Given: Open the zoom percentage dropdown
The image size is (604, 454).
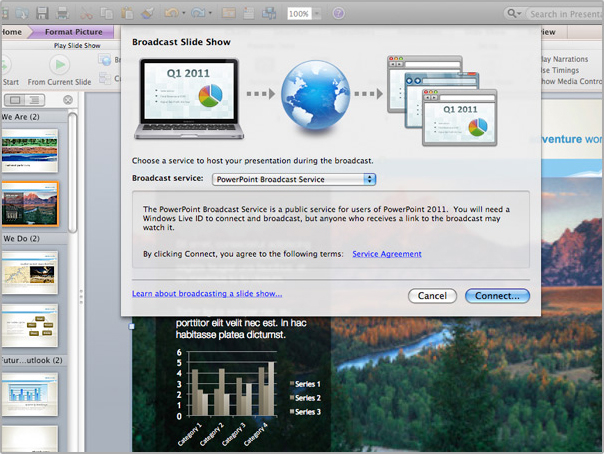Looking at the screenshot, I should point(316,14).
